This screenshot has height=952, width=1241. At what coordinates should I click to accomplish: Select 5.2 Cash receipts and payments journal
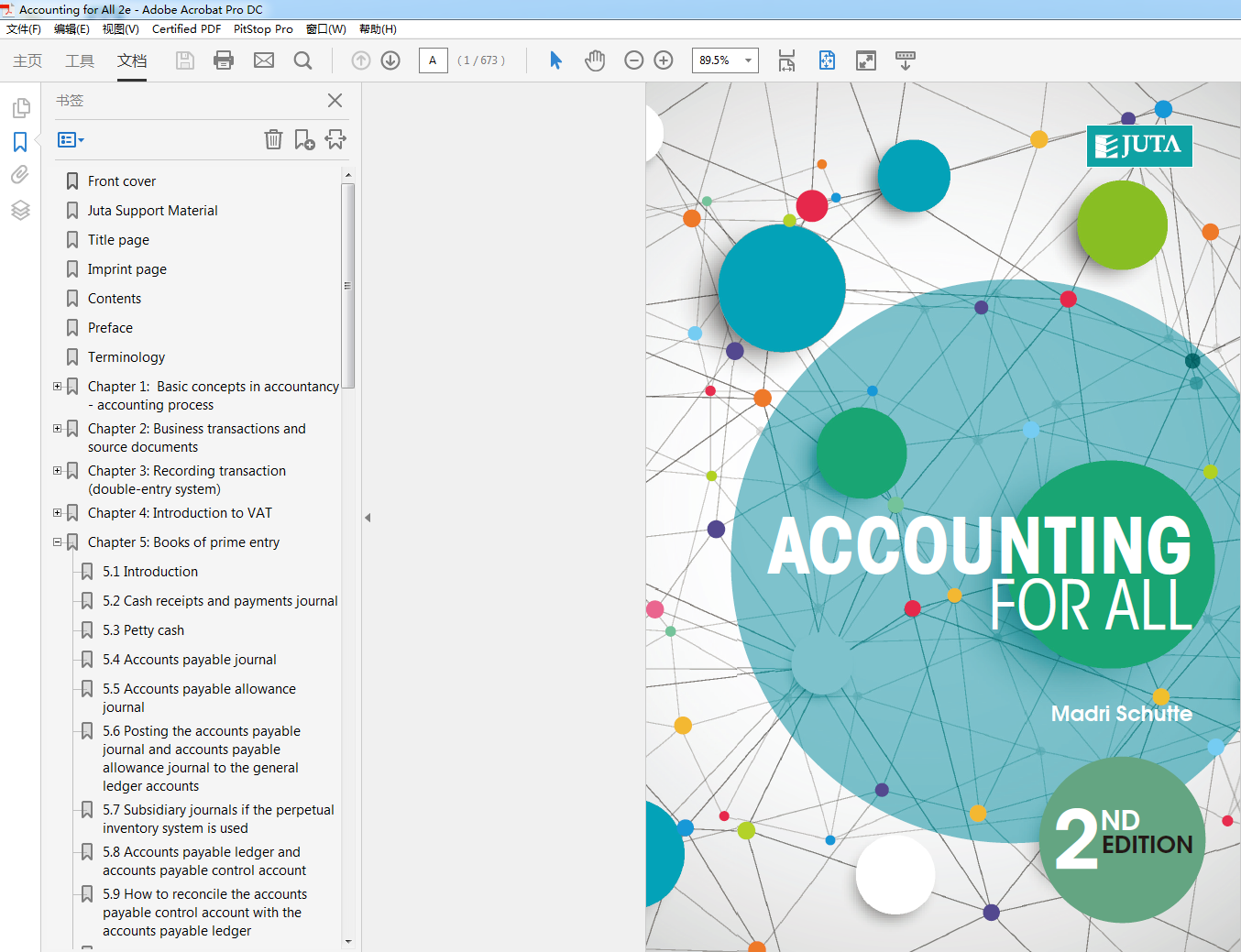[x=220, y=601]
